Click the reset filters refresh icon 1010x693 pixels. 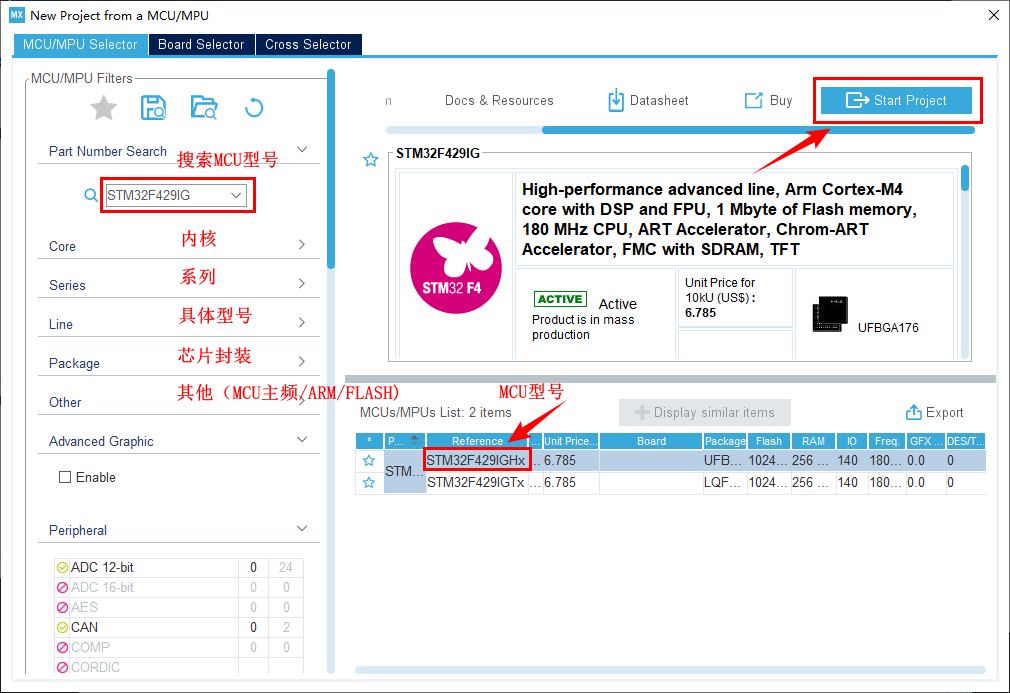pyautogui.click(x=254, y=108)
